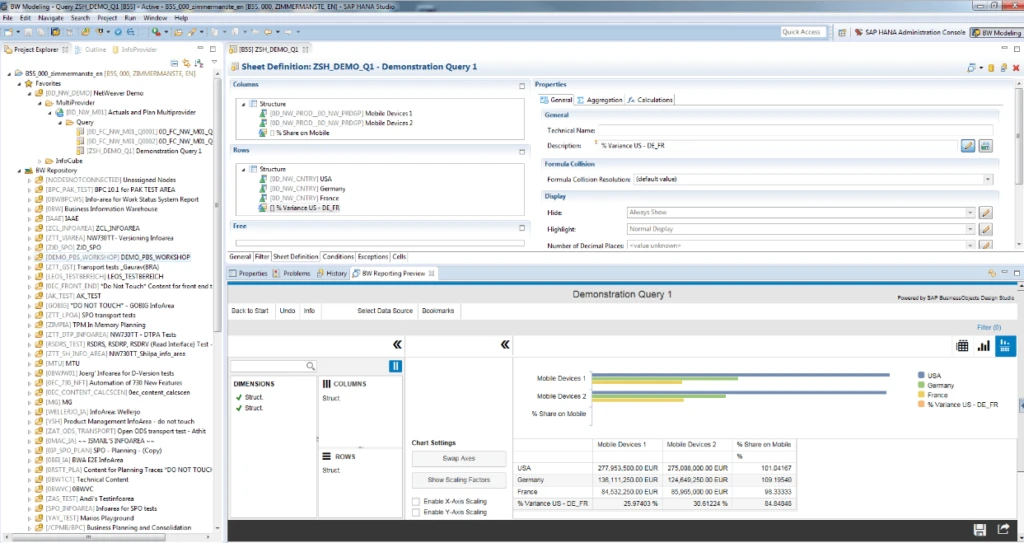This screenshot has height=543, width=1024.
Task: Open Project Explorer view menu triangle
Action: 214,63
